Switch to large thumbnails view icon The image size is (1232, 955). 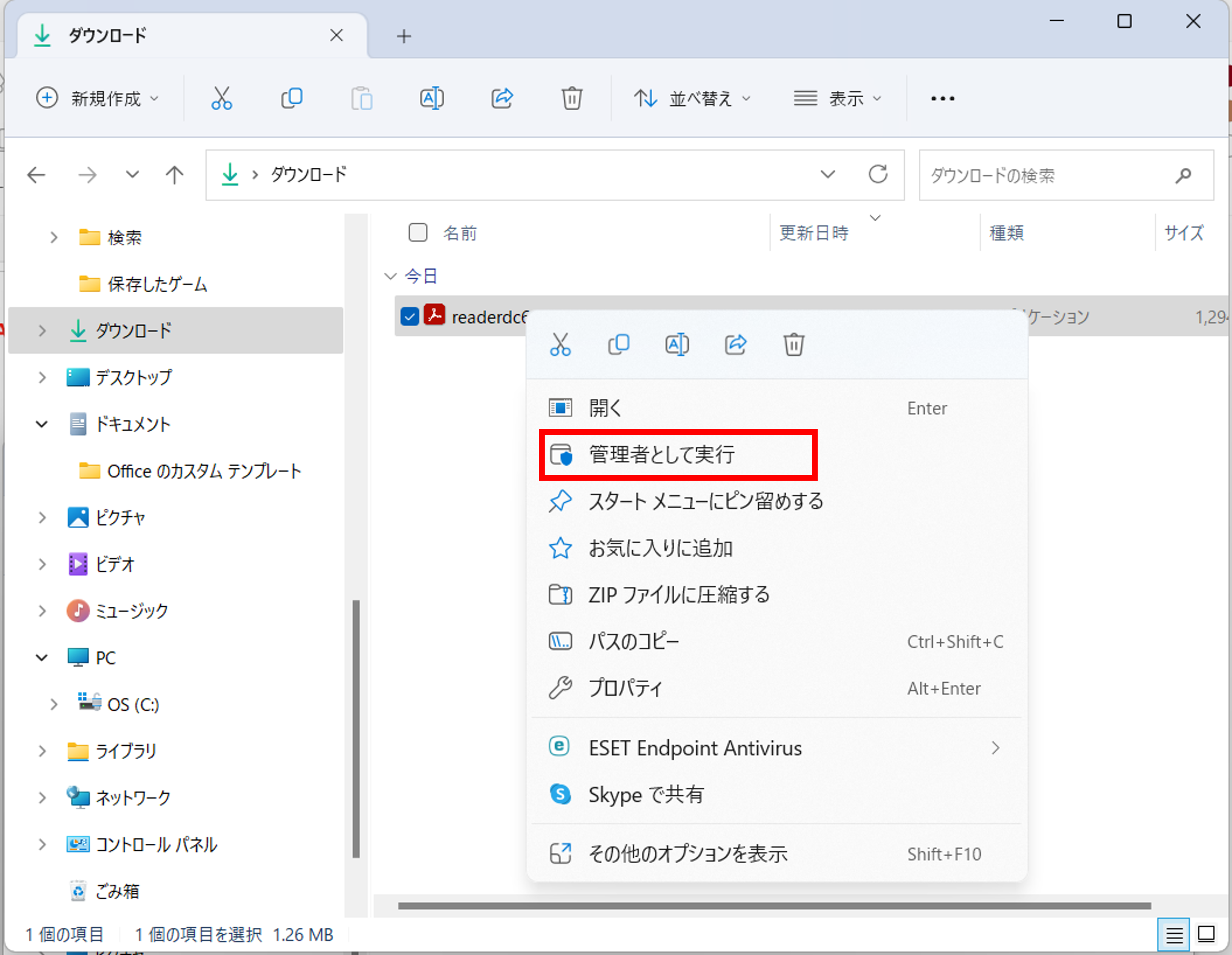[1206, 934]
